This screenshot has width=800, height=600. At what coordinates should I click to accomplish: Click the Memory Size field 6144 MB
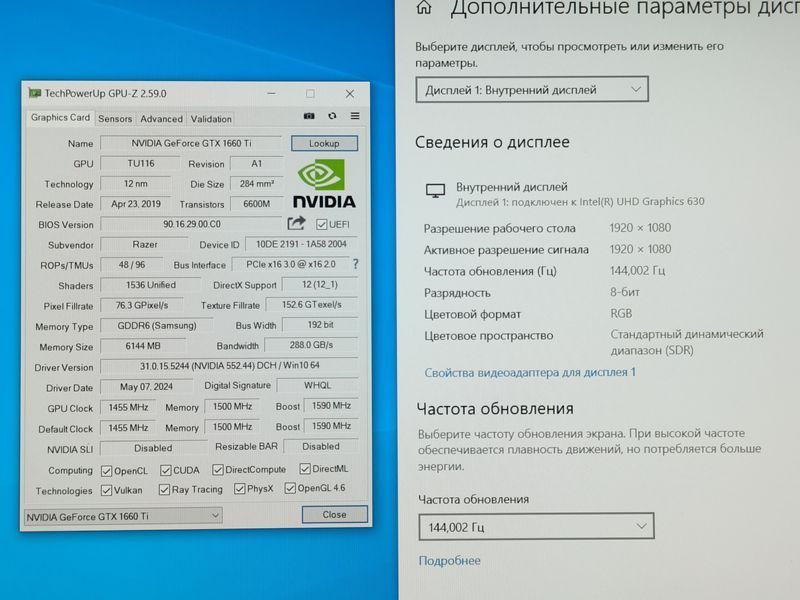pos(143,346)
